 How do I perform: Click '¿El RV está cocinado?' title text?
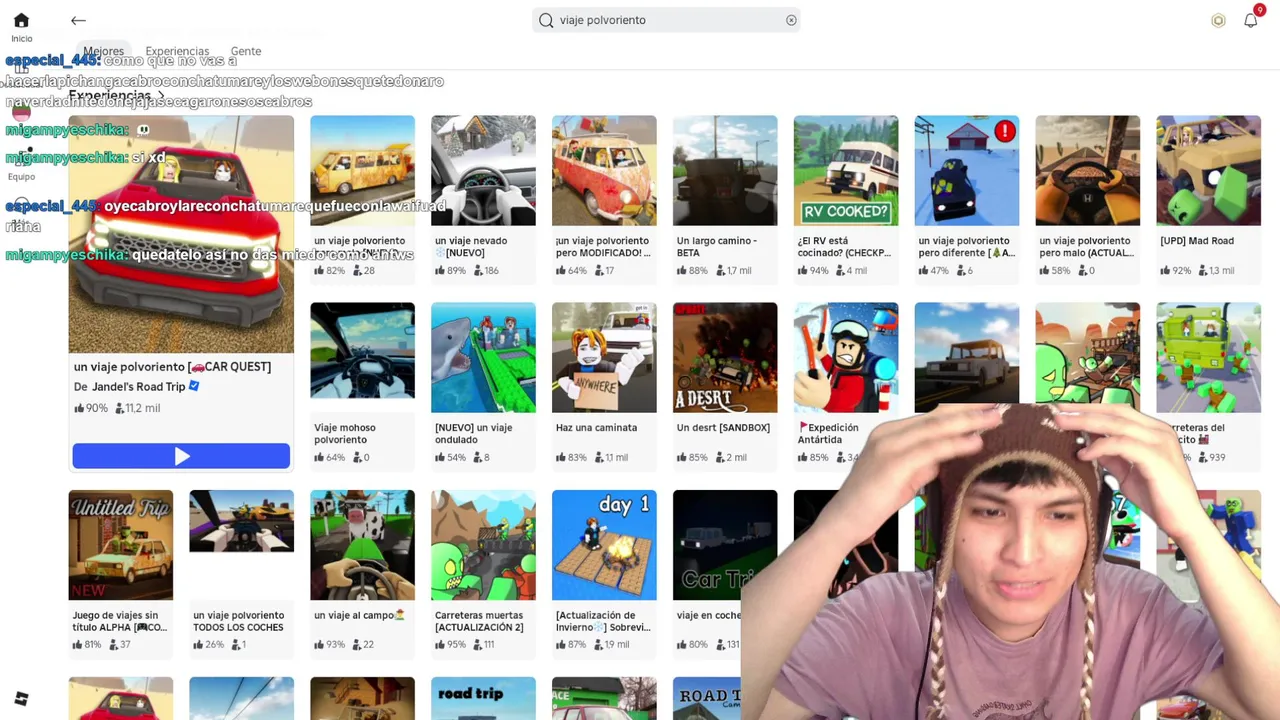point(844,247)
